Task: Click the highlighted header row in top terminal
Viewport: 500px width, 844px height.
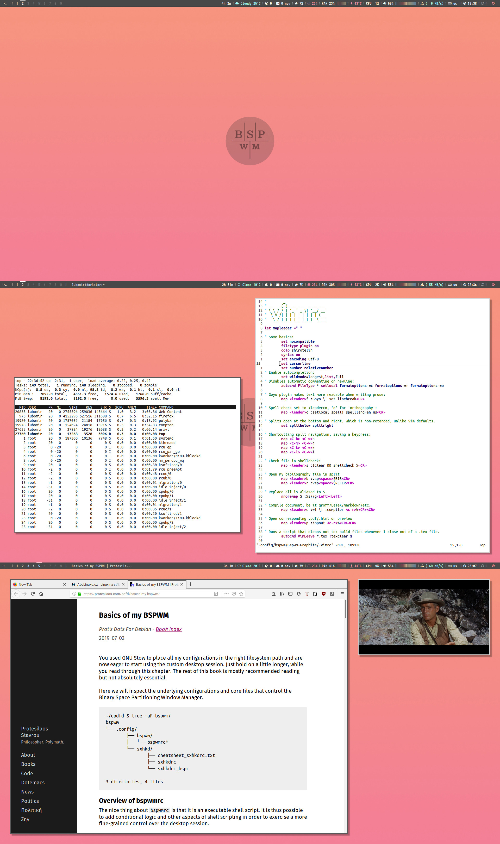Action: coord(125,407)
